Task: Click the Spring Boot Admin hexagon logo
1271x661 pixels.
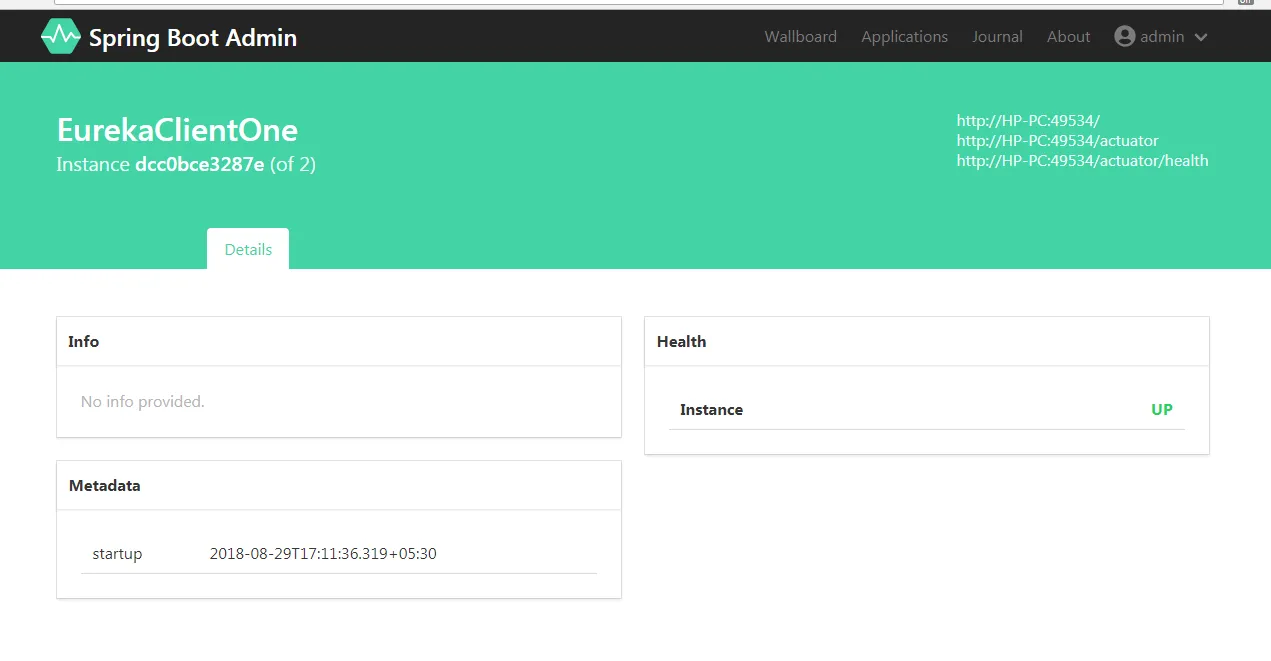Action: pos(60,37)
